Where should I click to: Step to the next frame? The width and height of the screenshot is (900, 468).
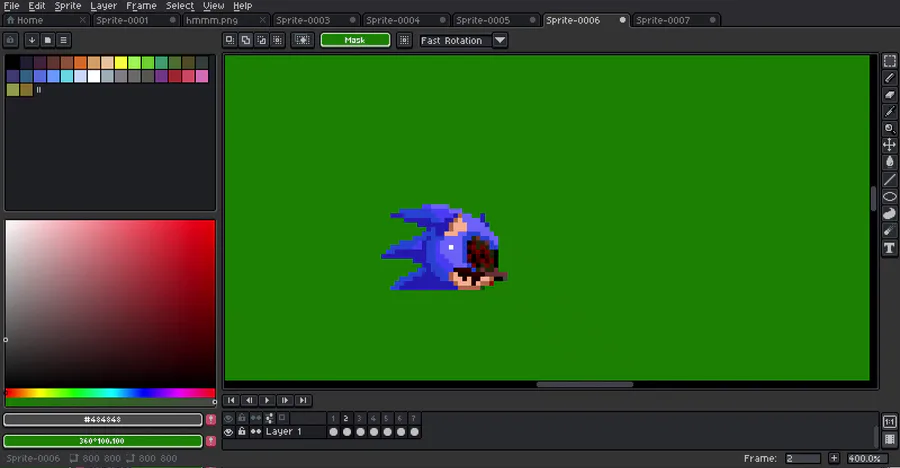(285, 400)
